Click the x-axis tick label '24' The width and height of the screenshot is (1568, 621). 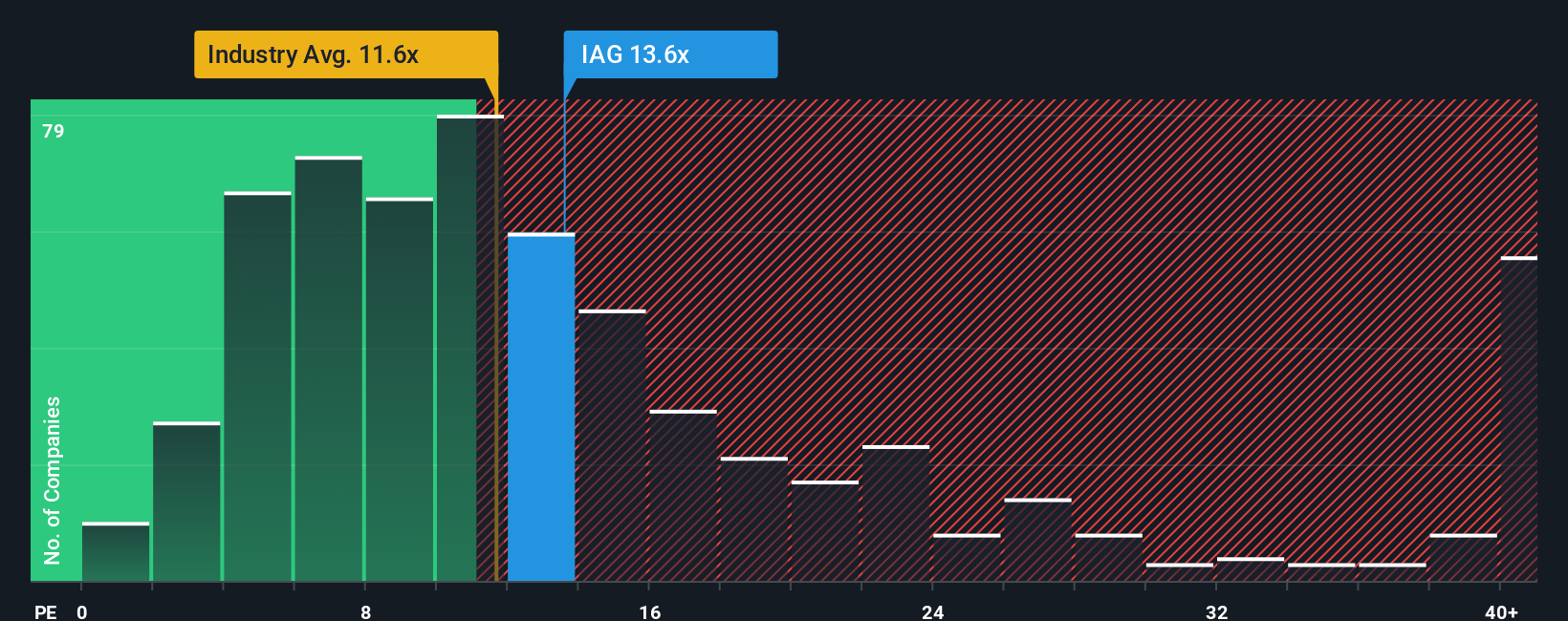click(x=933, y=611)
